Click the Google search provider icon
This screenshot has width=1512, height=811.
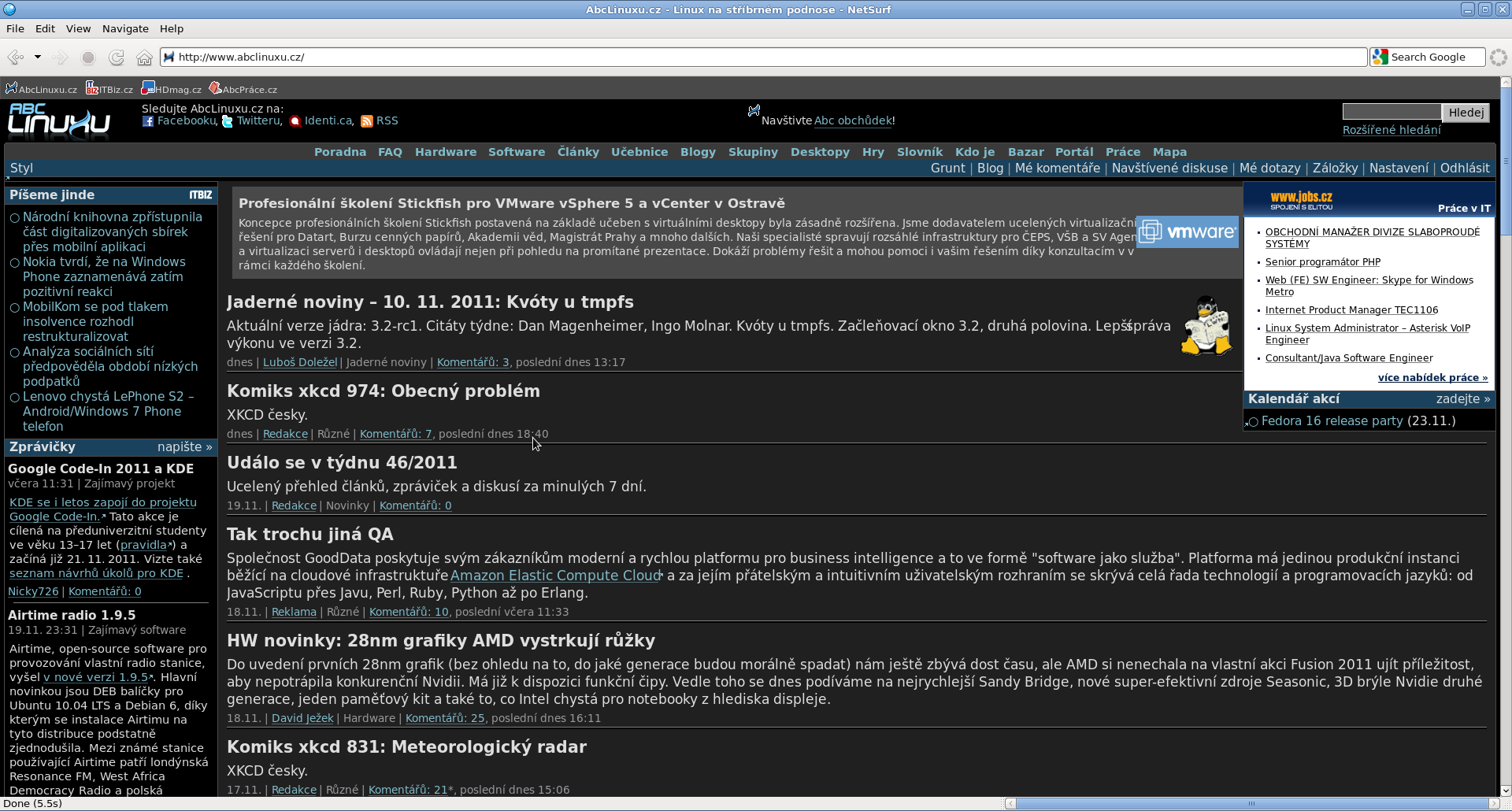[x=1380, y=57]
